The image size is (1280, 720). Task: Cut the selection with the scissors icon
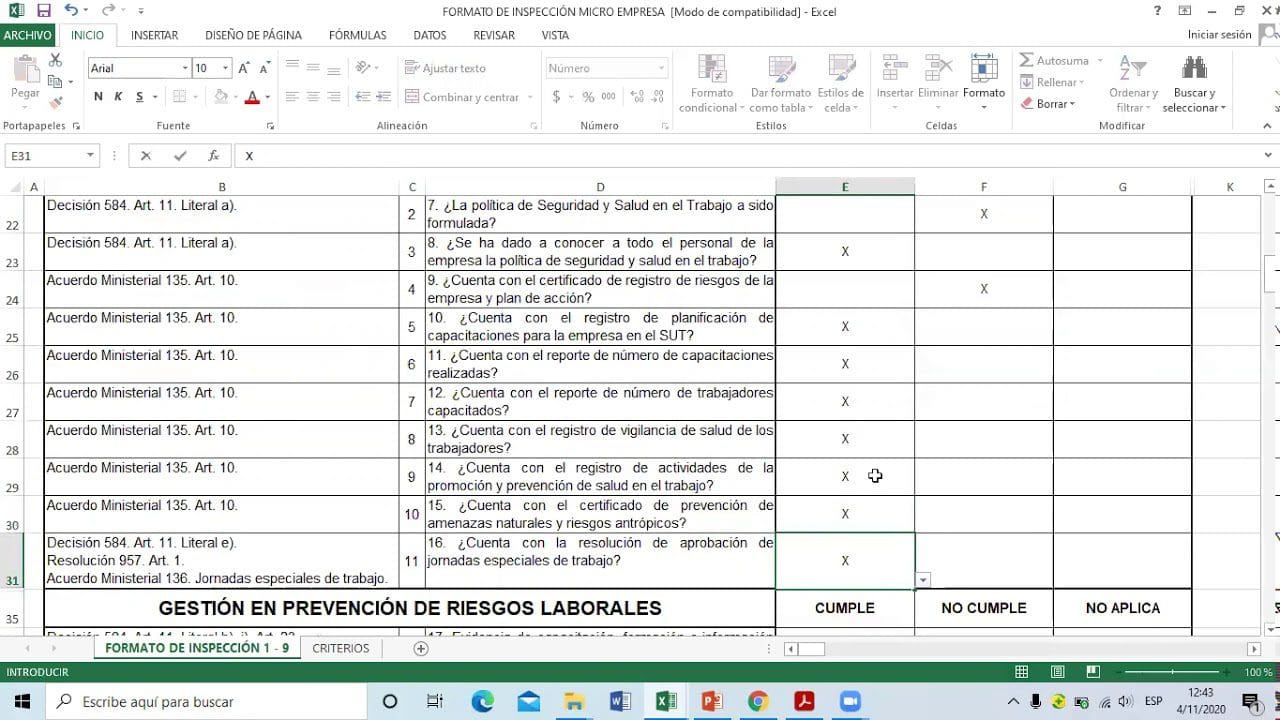pos(55,61)
